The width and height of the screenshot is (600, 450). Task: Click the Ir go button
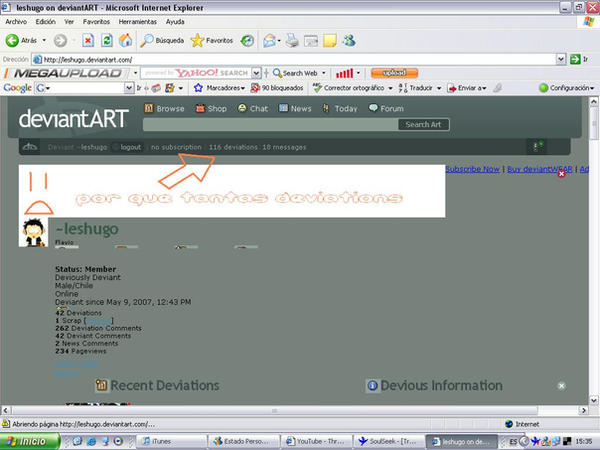(x=579, y=59)
